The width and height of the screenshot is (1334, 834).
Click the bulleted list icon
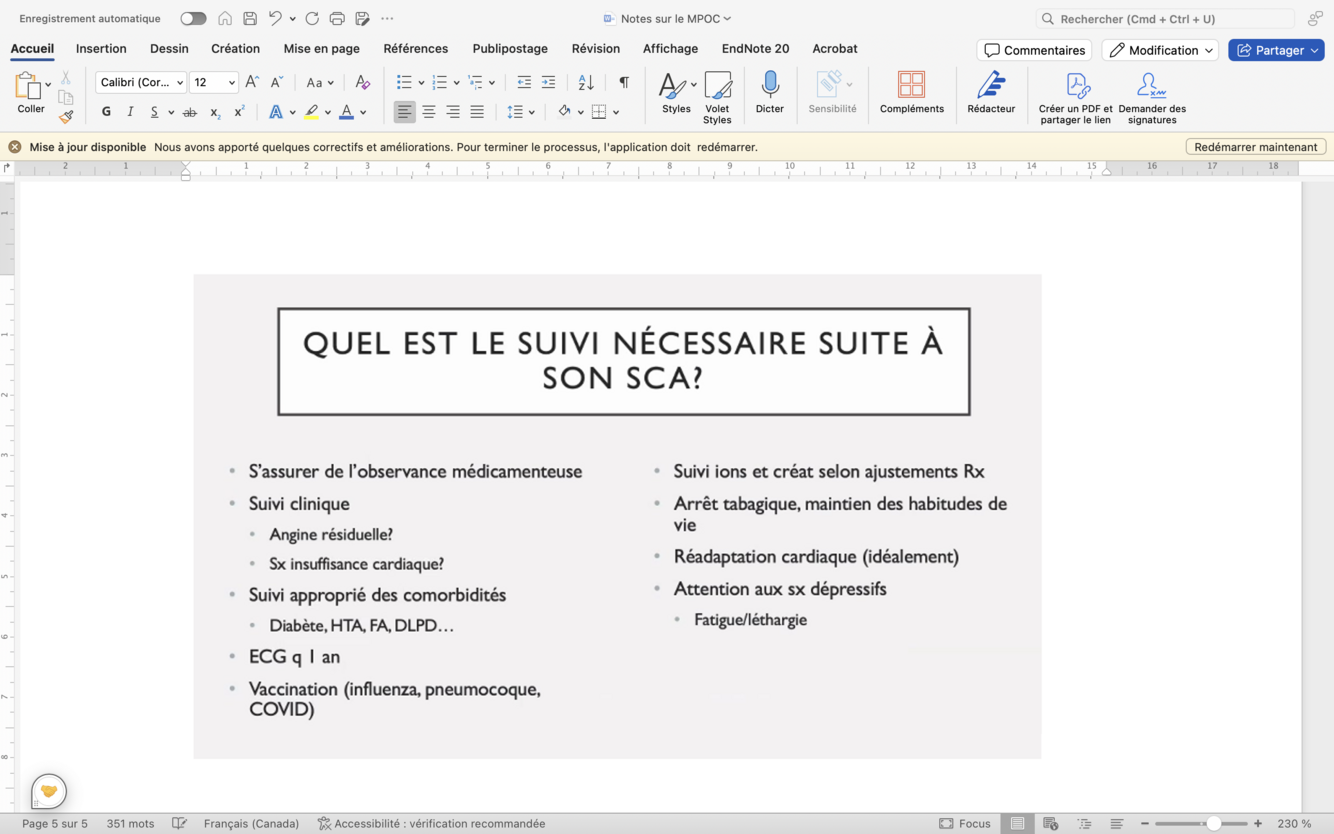point(404,82)
